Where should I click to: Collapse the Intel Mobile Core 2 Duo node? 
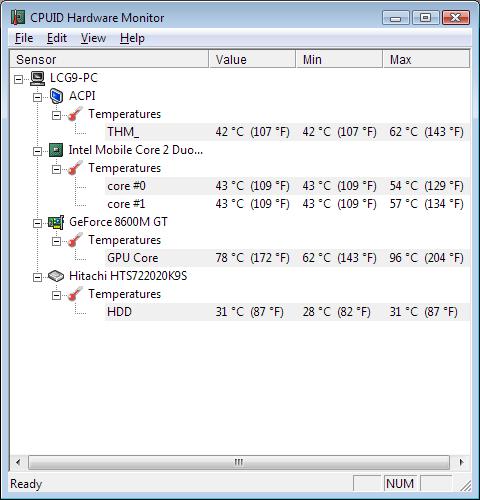coord(37,151)
